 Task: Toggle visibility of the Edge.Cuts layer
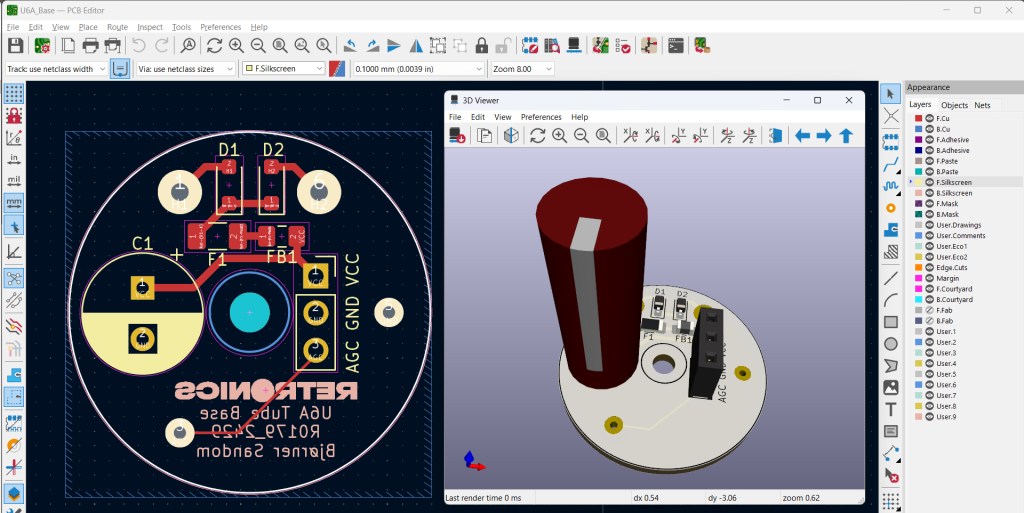coord(929,267)
